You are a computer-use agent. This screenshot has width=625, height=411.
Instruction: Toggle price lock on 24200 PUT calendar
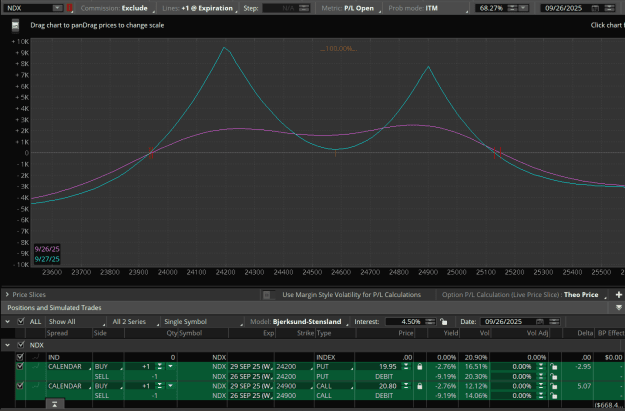pos(419,366)
